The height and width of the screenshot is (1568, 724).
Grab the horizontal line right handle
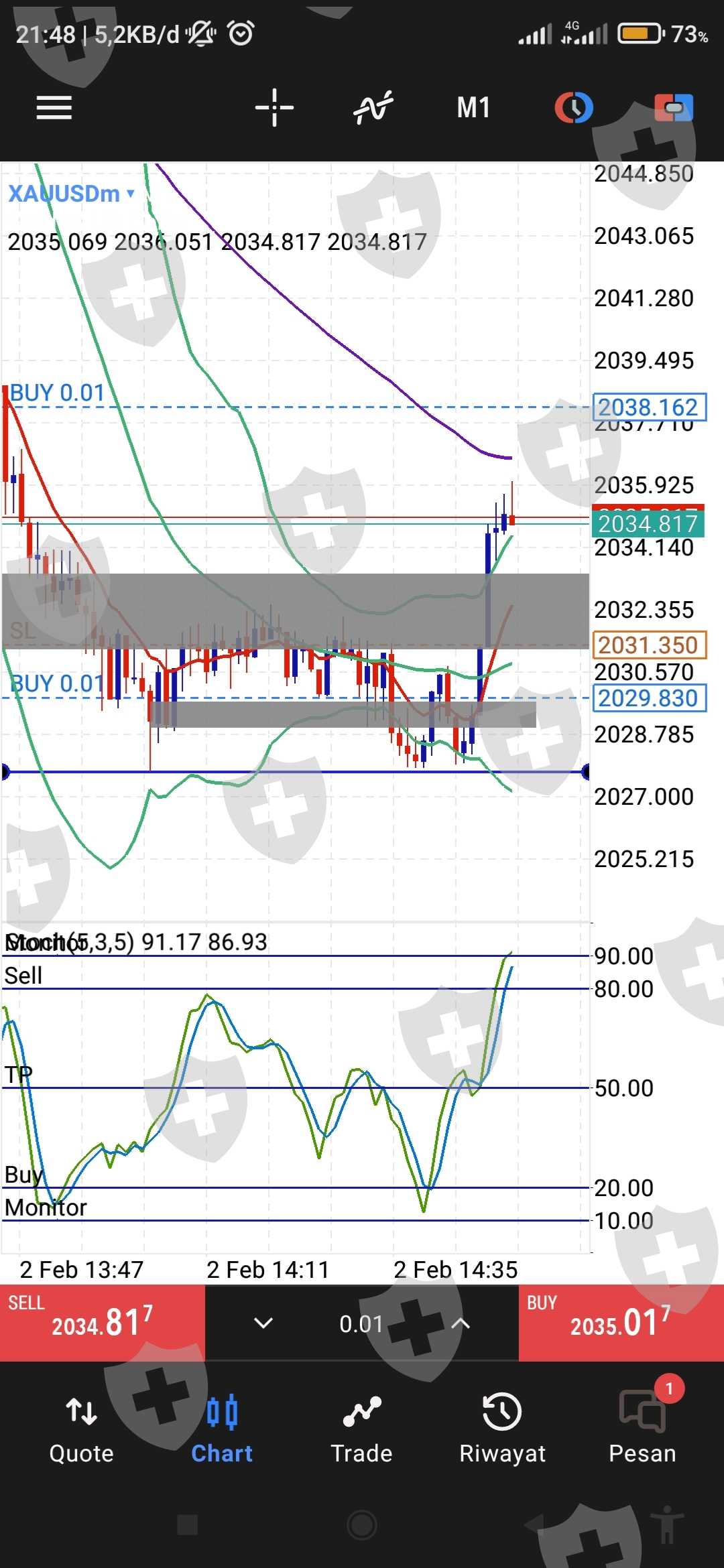coord(585,772)
